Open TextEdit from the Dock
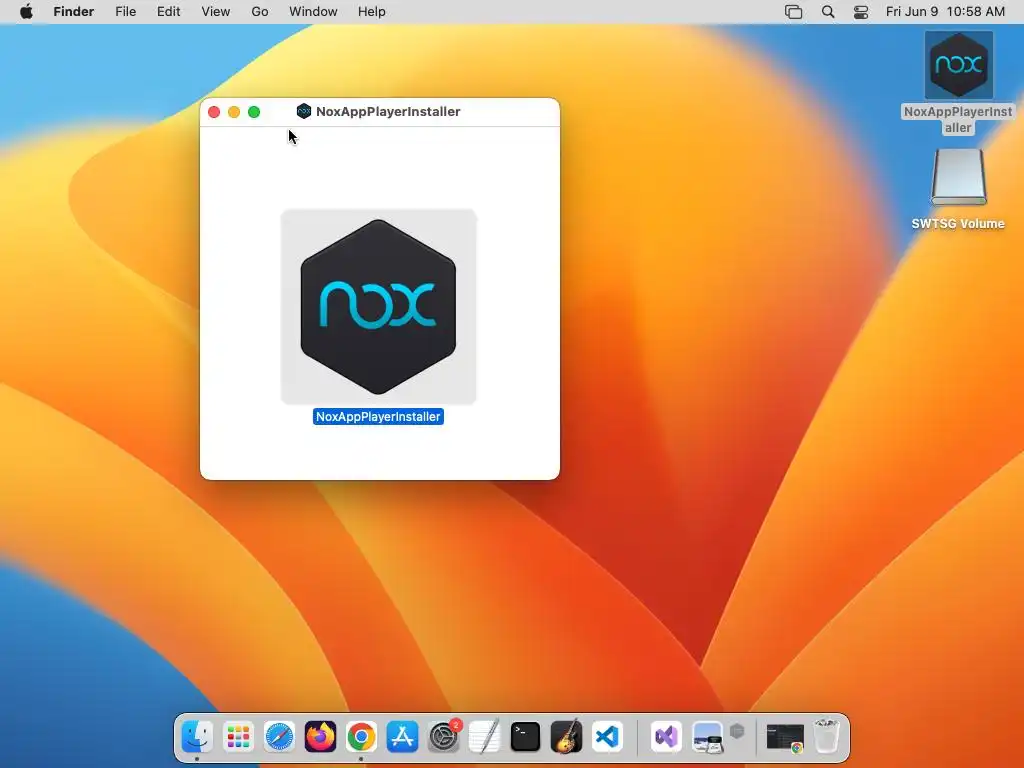Screen dimensions: 1024x768 pos(485,737)
